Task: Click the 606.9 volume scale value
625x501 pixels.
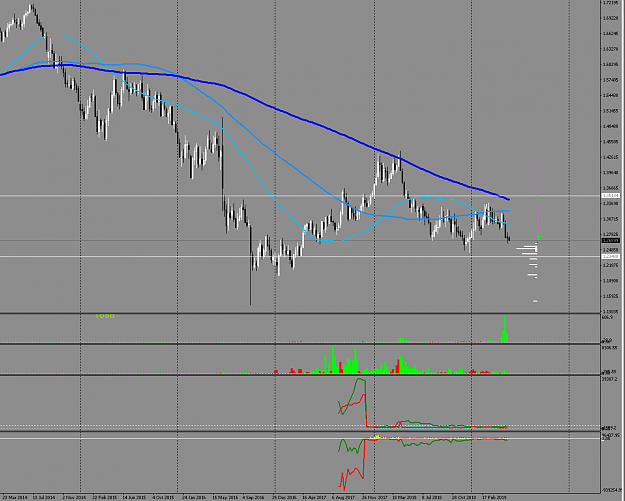Action: pyautogui.click(x=607, y=317)
